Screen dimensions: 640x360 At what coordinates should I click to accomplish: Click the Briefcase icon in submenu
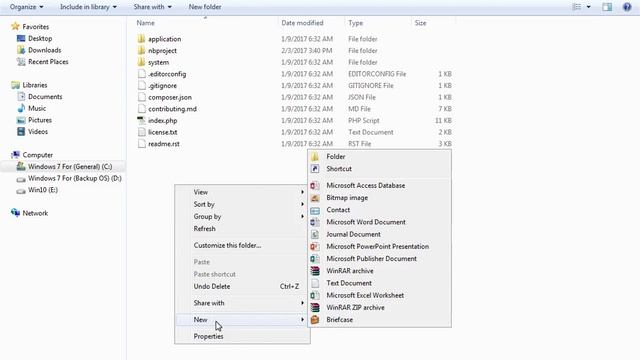(x=315, y=320)
